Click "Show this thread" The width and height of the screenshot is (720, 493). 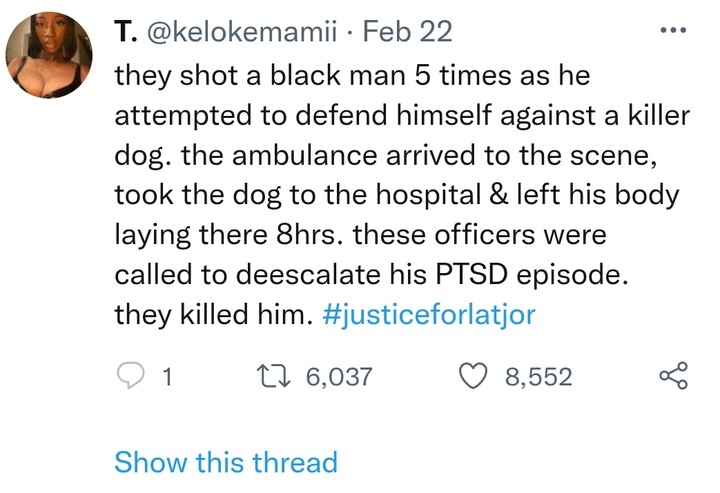click(226, 462)
